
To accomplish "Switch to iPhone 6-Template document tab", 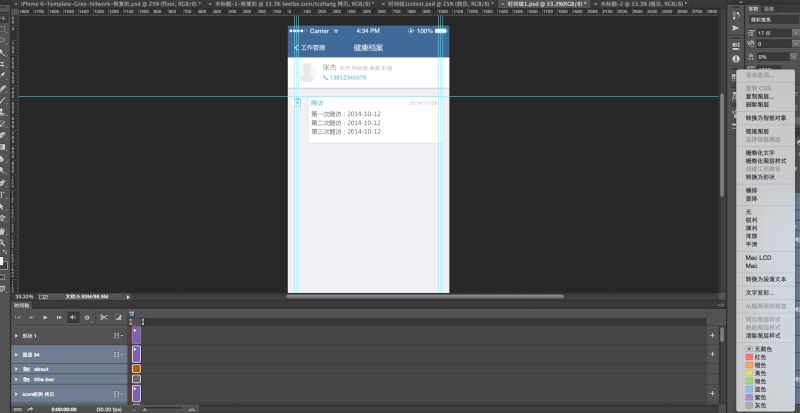I will (110, 3).
